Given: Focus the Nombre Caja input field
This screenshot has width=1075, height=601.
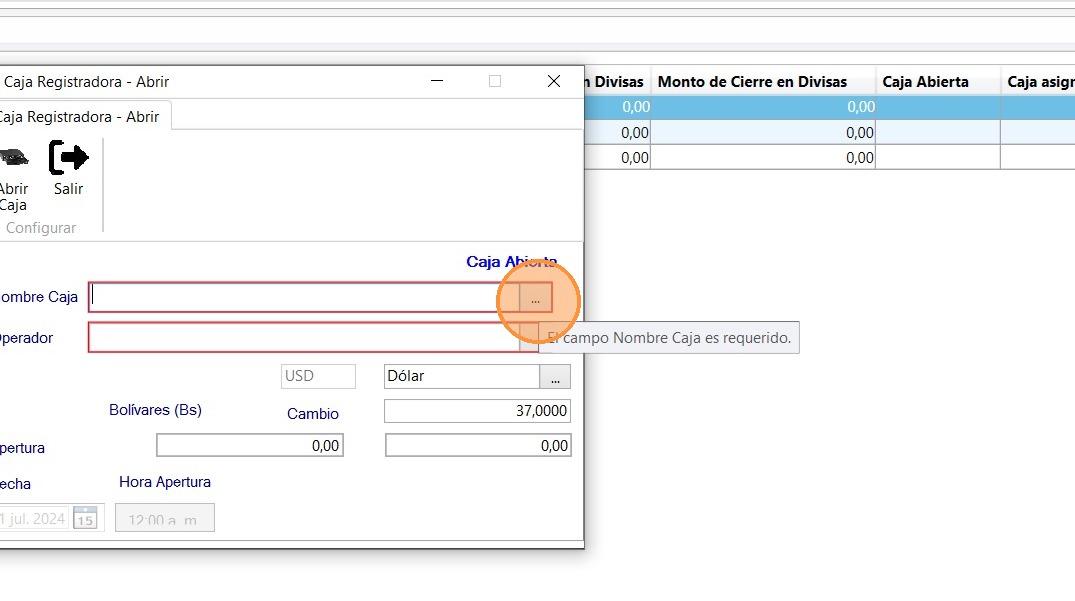Looking at the screenshot, I should pyautogui.click(x=304, y=297).
